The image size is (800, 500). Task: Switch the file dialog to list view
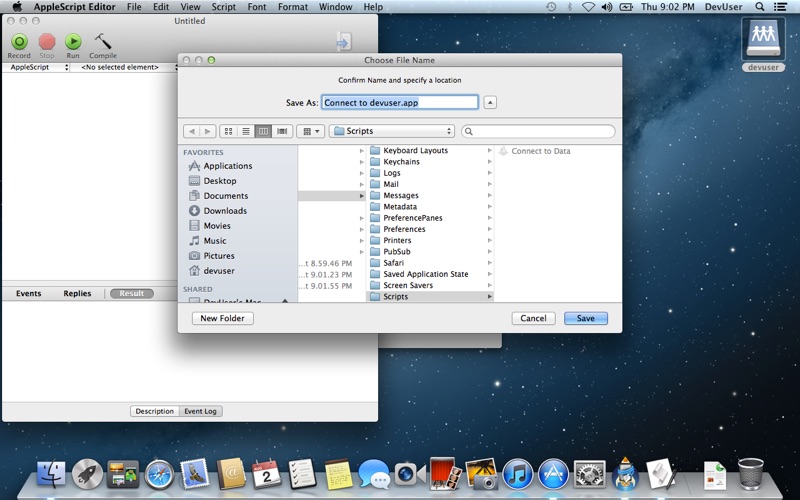[246, 131]
